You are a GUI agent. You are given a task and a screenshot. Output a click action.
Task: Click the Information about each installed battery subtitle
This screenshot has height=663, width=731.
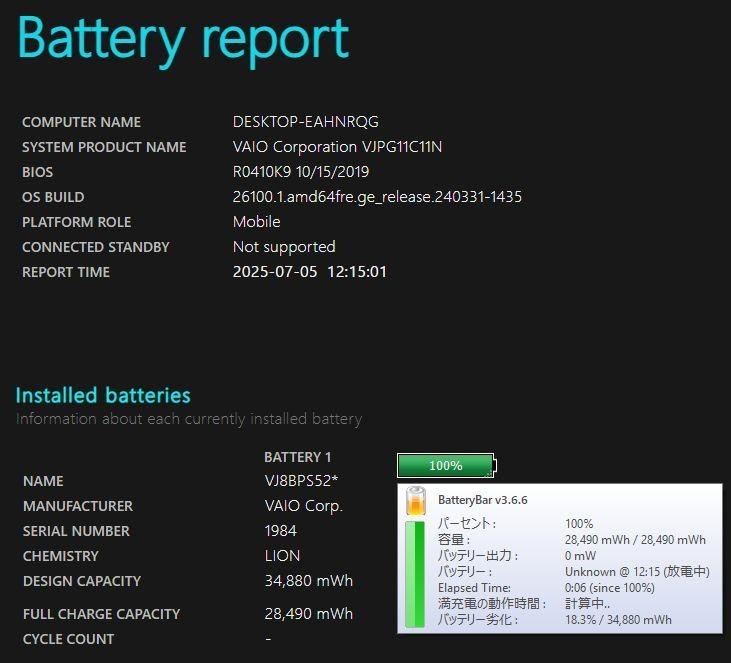click(189, 419)
